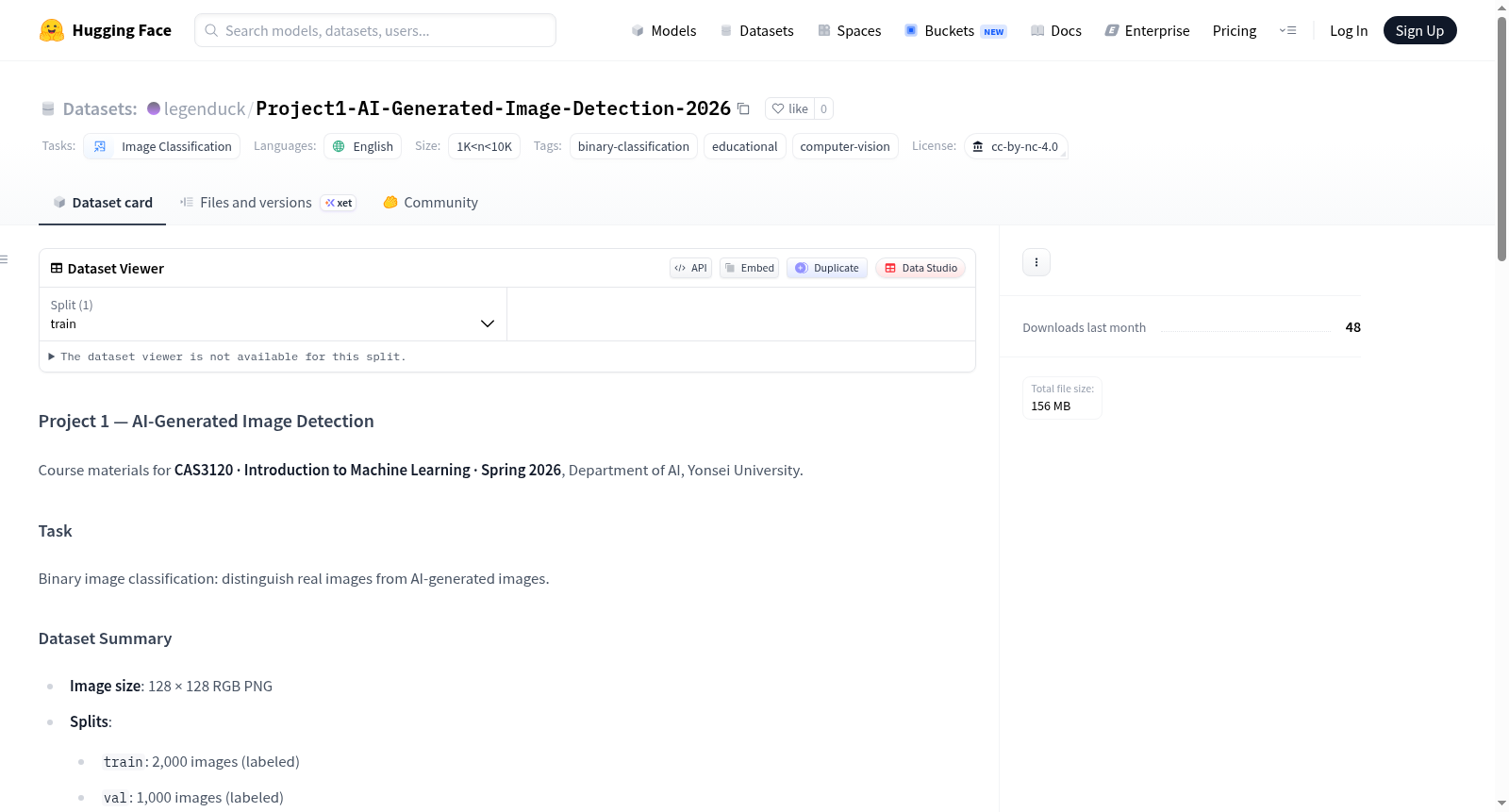Viewport: 1509px width, 812px height.
Task: Click the Project1-AI-Generated-Image-Detection-2026 title
Action: pyautogui.click(x=493, y=108)
